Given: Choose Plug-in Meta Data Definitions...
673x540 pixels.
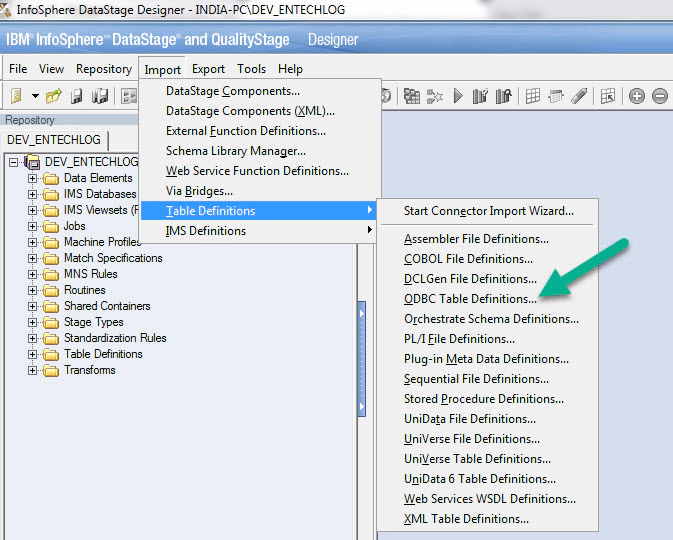Looking at the screenshot, I should pyautogui.click(x=488, y=359).
